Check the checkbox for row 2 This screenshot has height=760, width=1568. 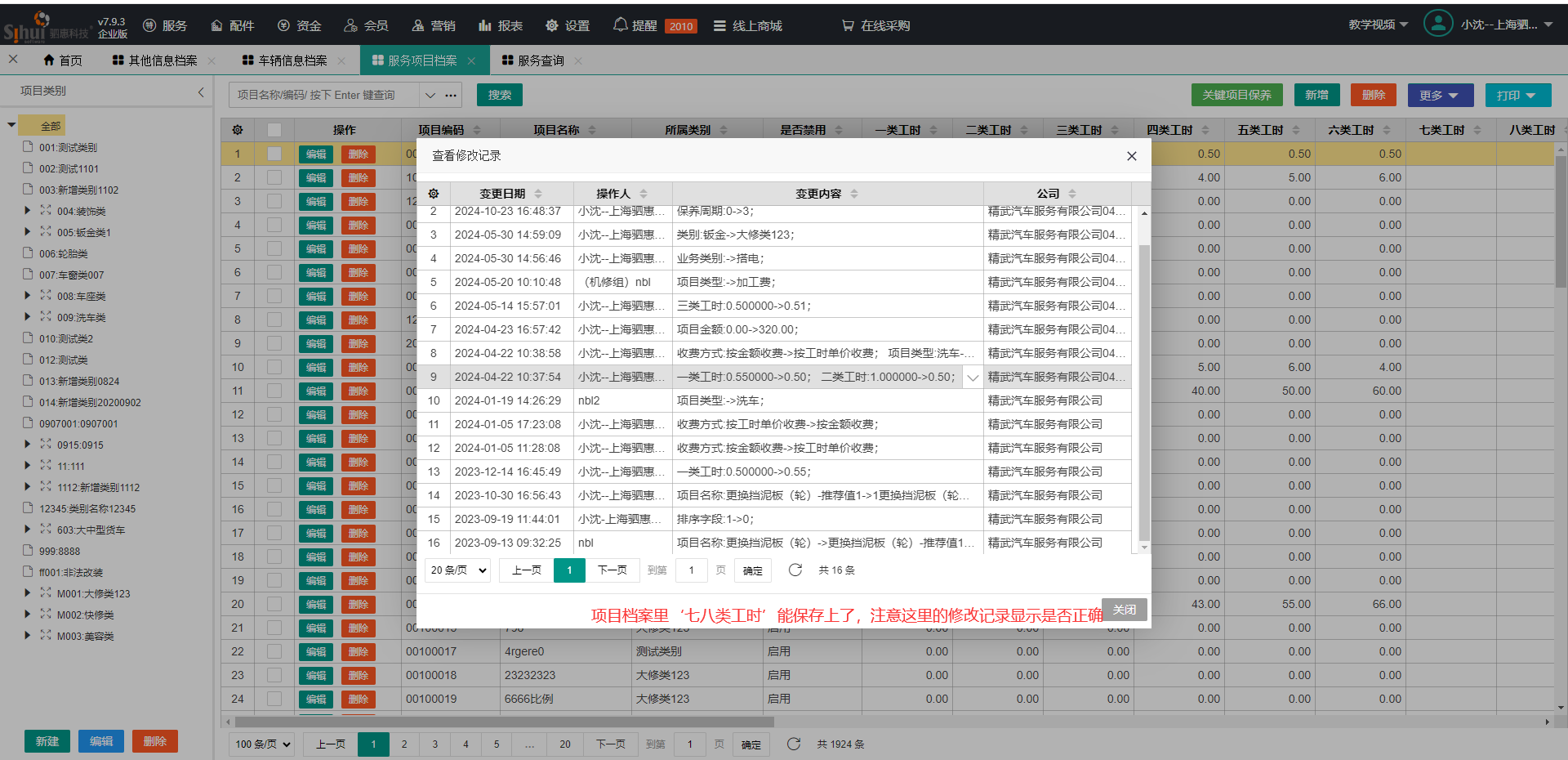click(x=274, y=177)
